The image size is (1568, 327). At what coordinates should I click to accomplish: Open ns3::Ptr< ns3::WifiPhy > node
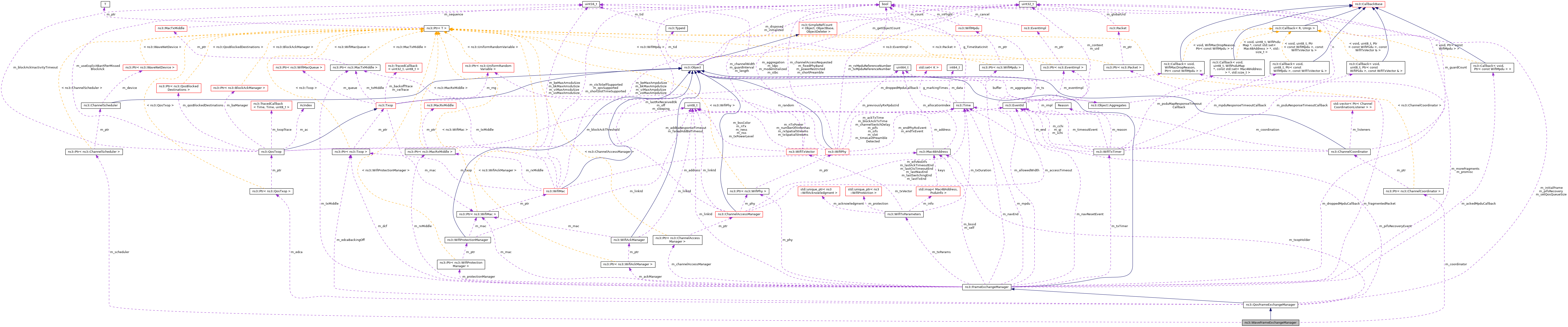(748, 191)
